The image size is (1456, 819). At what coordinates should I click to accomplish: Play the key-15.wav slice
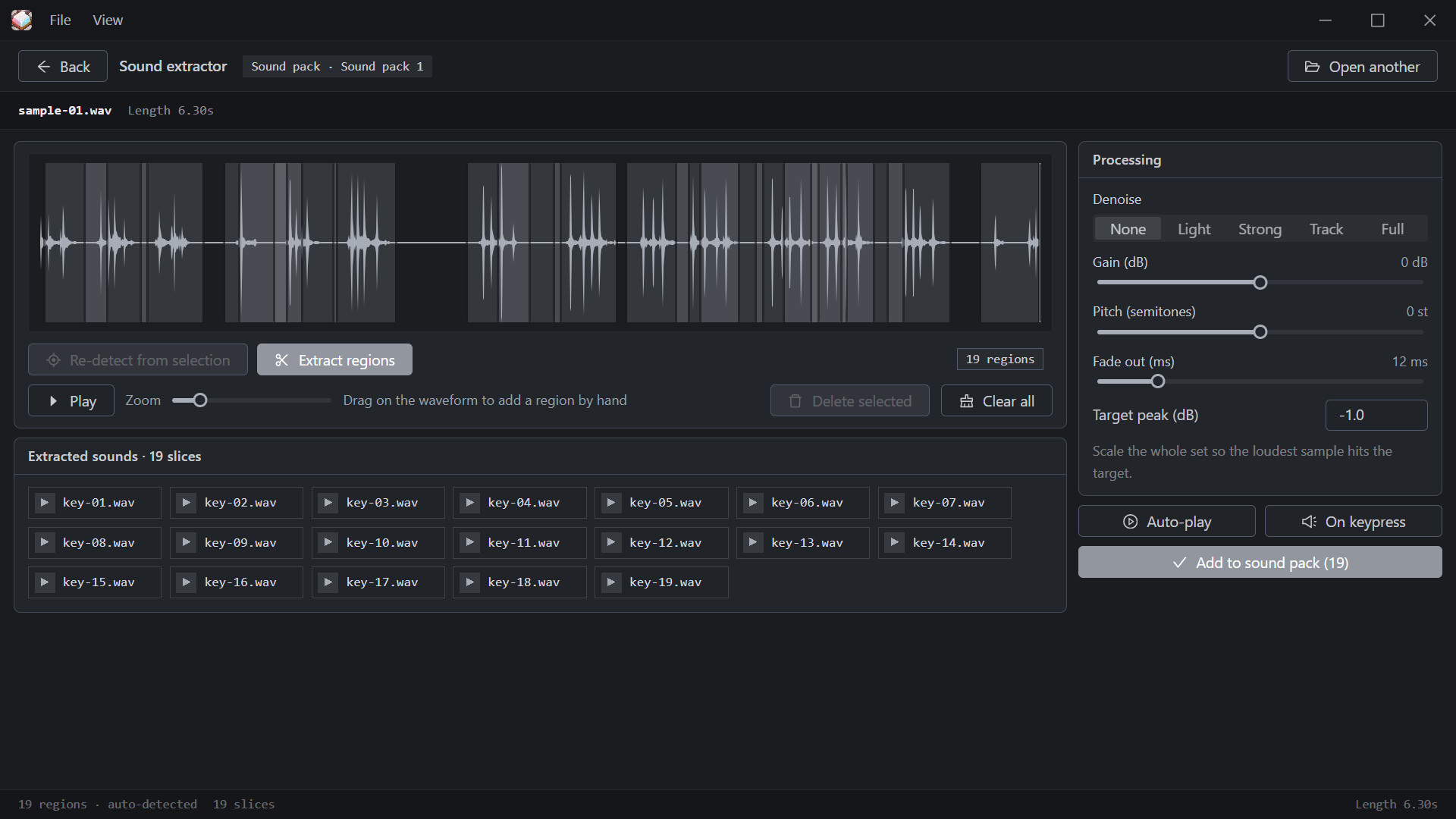[x=45, y=582]
